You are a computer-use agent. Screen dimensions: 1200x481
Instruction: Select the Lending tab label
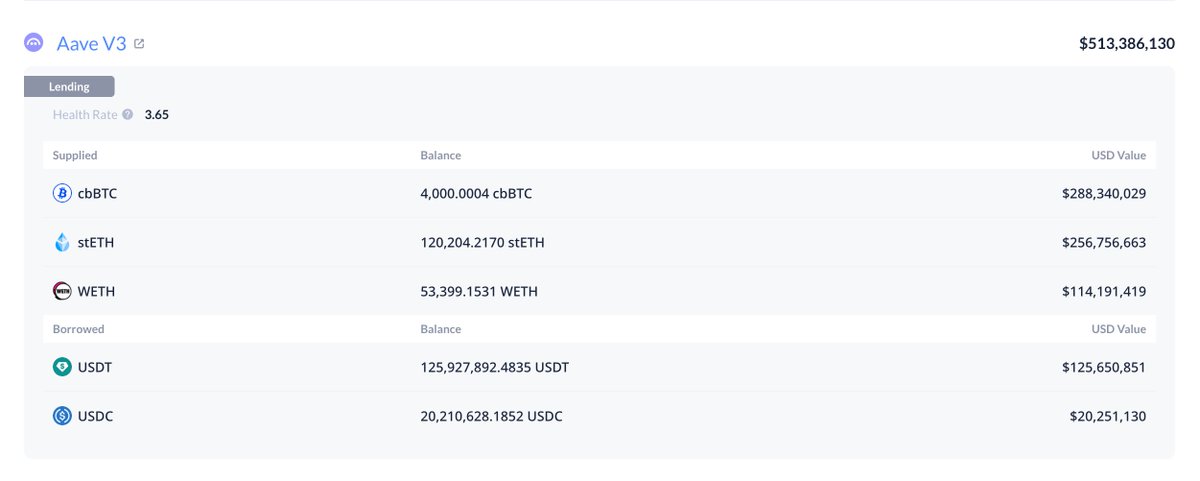click(69, 87)
